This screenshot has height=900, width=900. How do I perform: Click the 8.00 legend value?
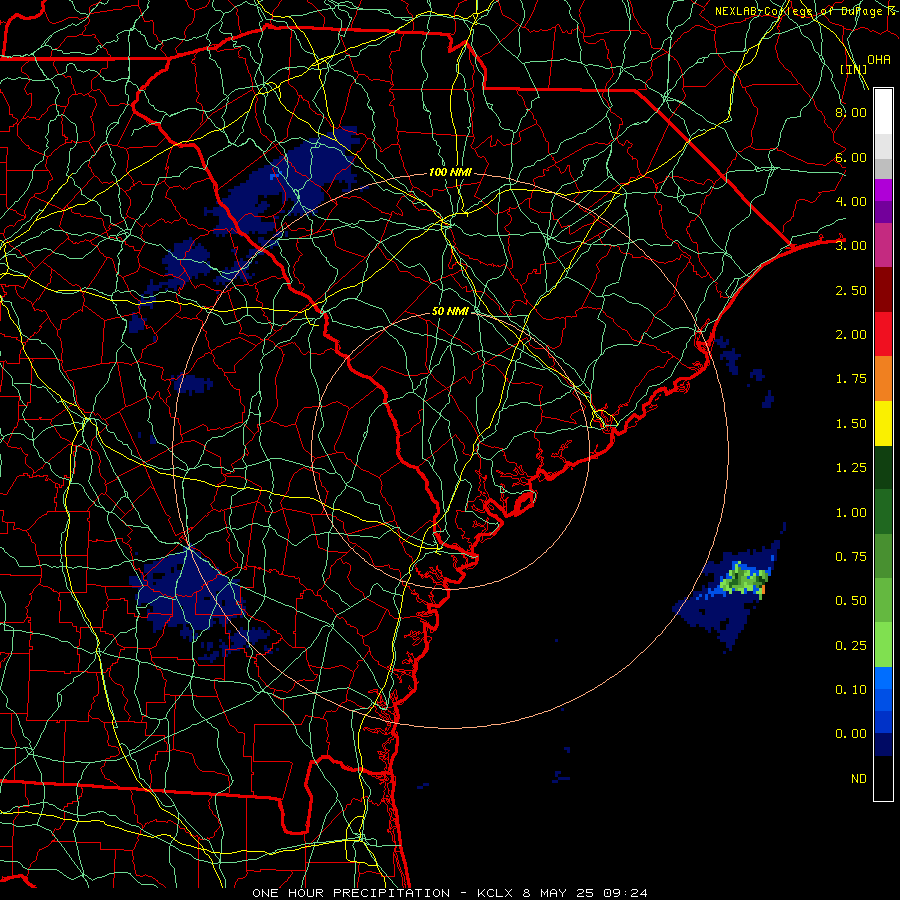(851, 112)
